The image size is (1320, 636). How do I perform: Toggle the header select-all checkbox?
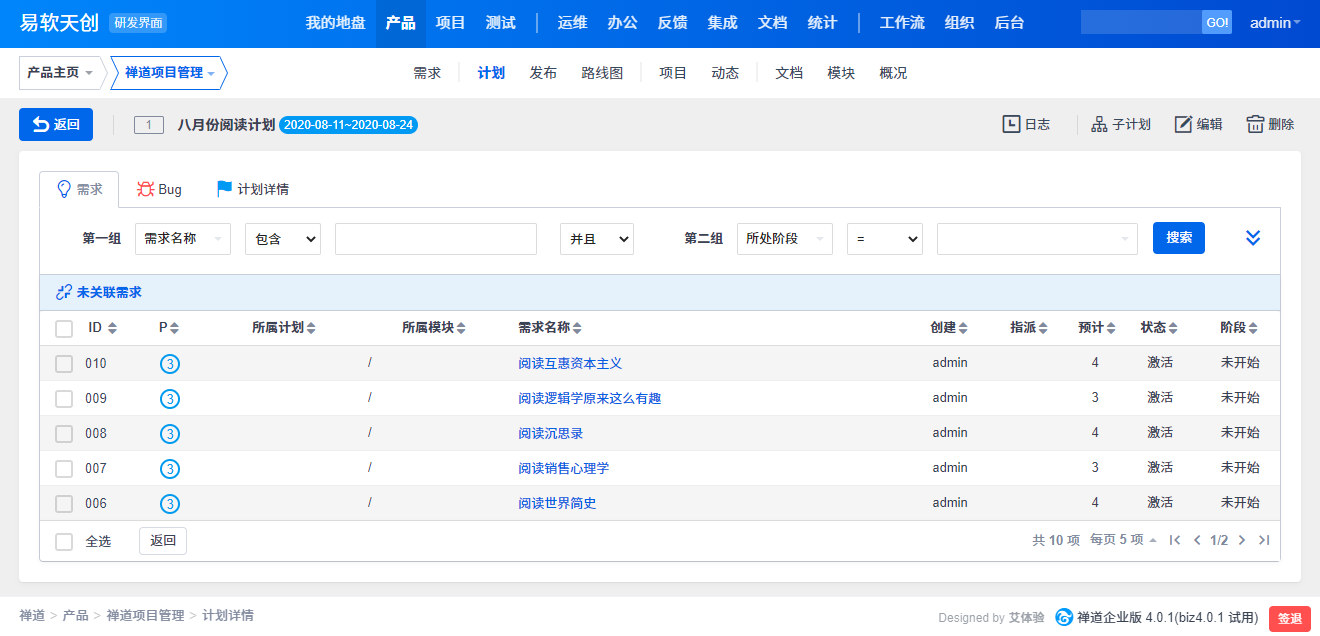(64, 328)
